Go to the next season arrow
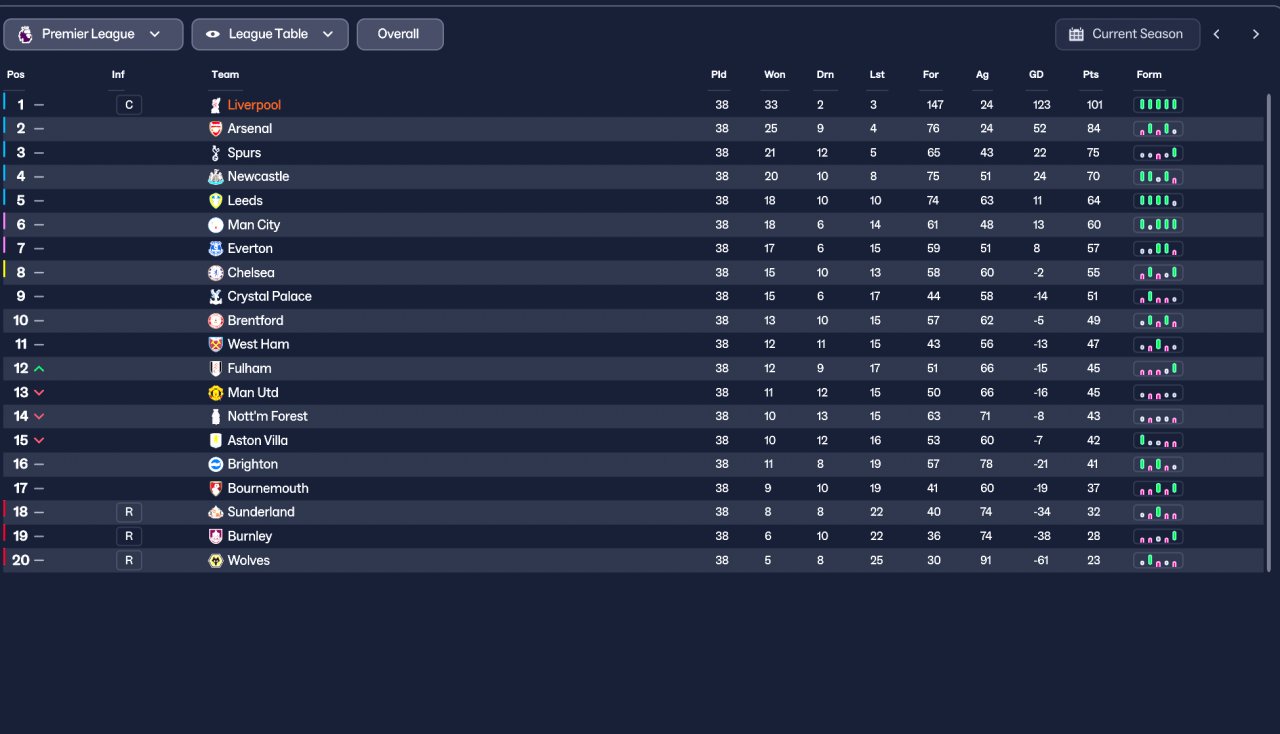Image resolution: width=1280 pixels, height=734 pixels. tap(1256, 34)
